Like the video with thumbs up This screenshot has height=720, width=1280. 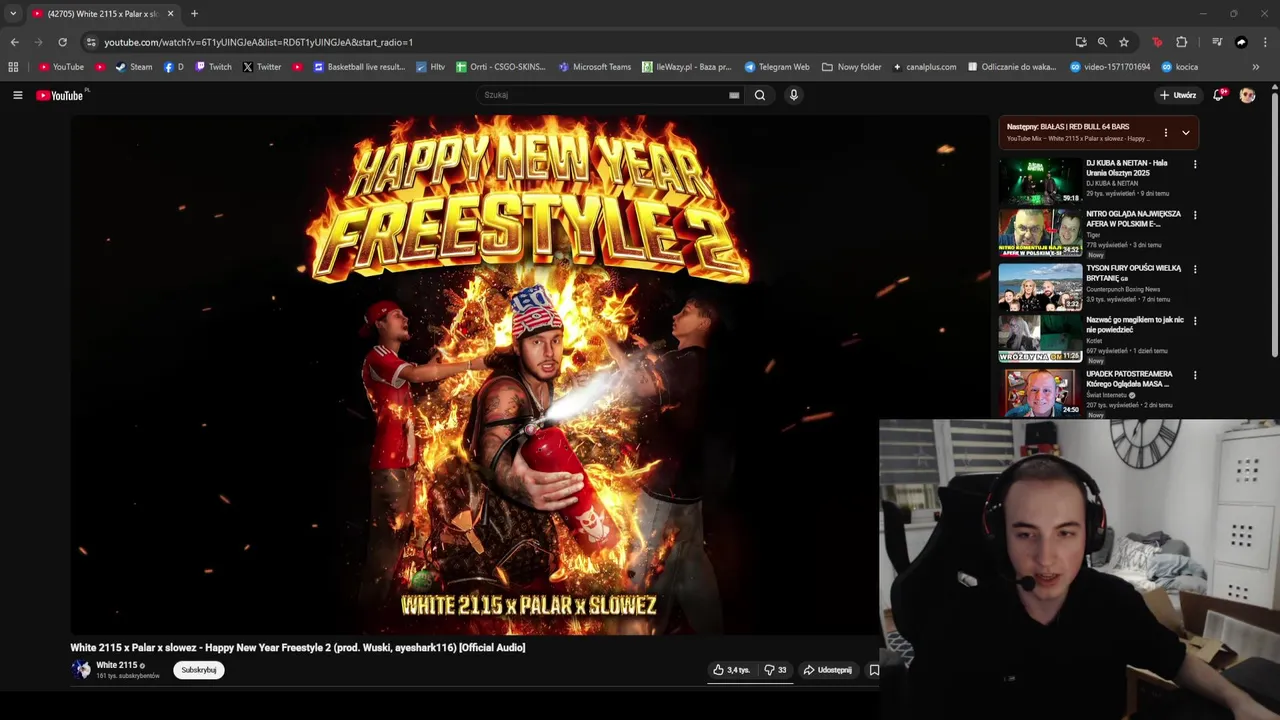[731, 670]
